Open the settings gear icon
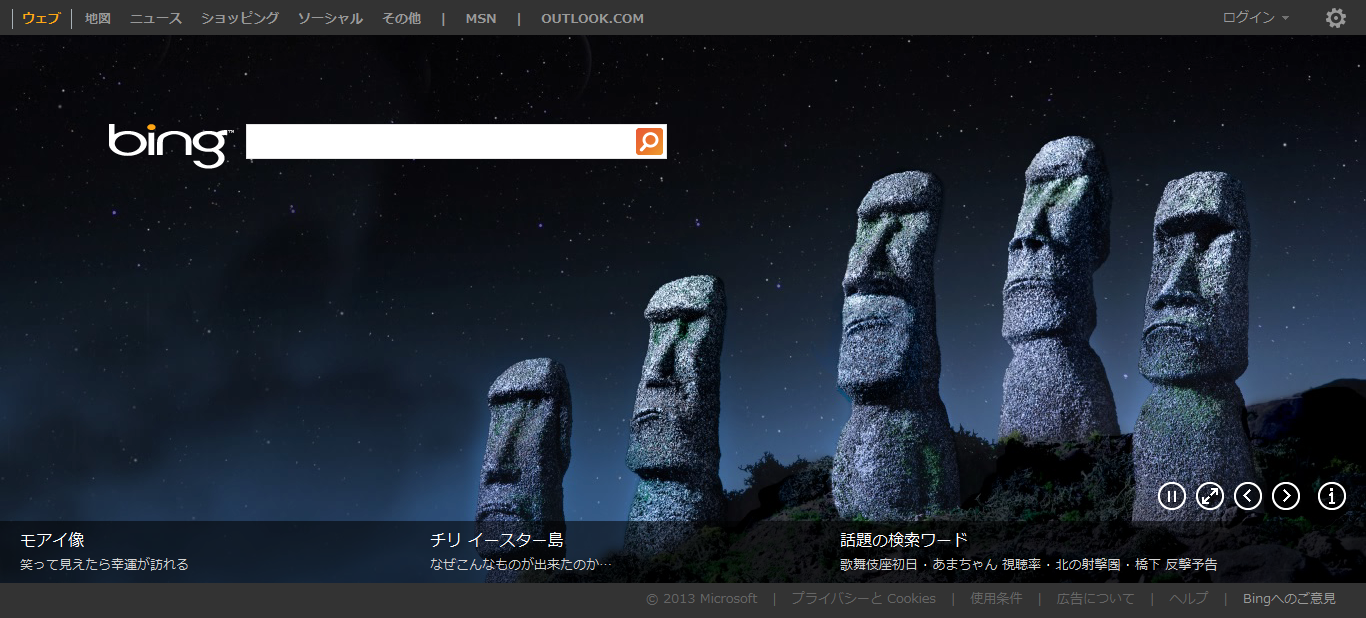 [1335, 18]
